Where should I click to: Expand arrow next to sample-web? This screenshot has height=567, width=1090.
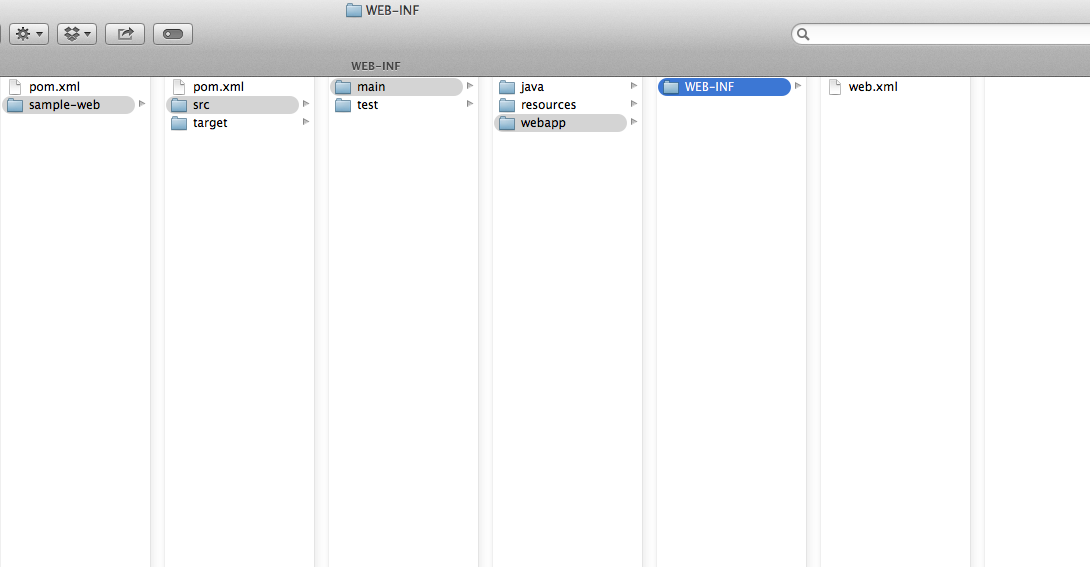(x=142, y=104)
